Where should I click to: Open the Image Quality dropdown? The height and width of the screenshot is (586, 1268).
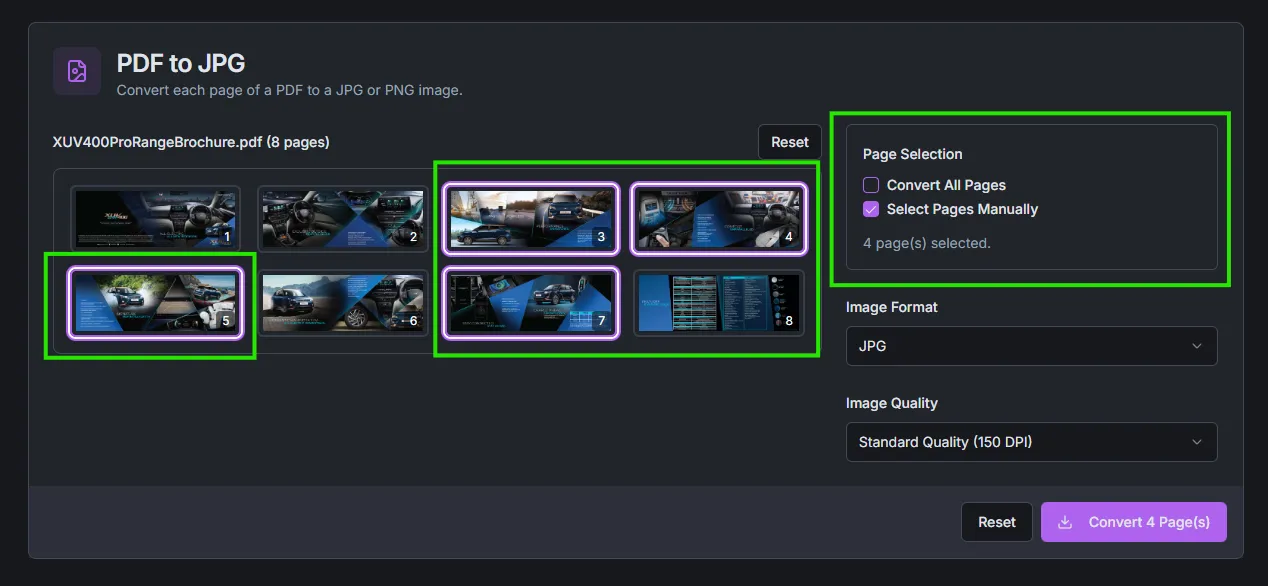pos(1031,442)
